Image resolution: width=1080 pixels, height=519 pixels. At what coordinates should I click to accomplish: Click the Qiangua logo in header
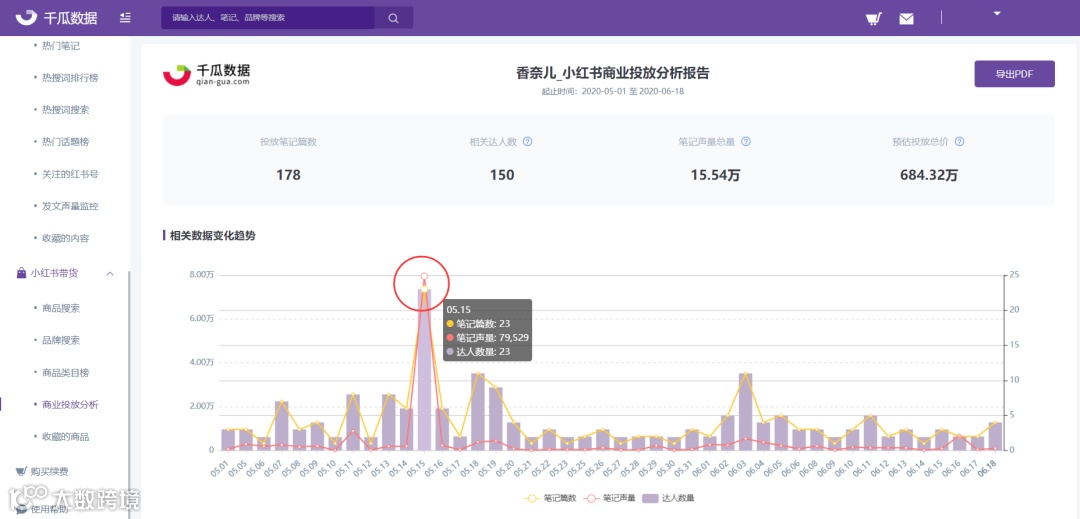(x=56, y=18)
